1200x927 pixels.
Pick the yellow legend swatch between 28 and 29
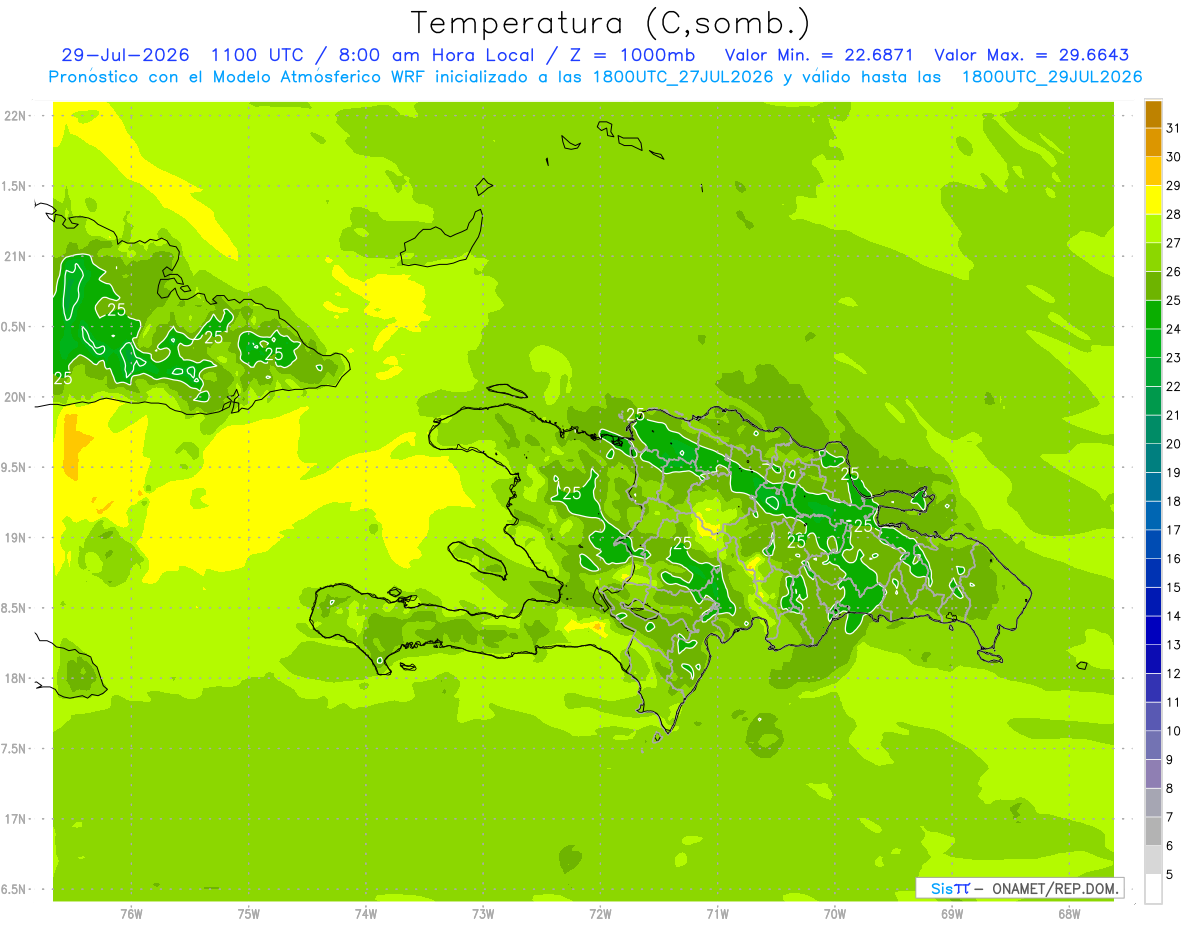click(x=1153, y=200)
